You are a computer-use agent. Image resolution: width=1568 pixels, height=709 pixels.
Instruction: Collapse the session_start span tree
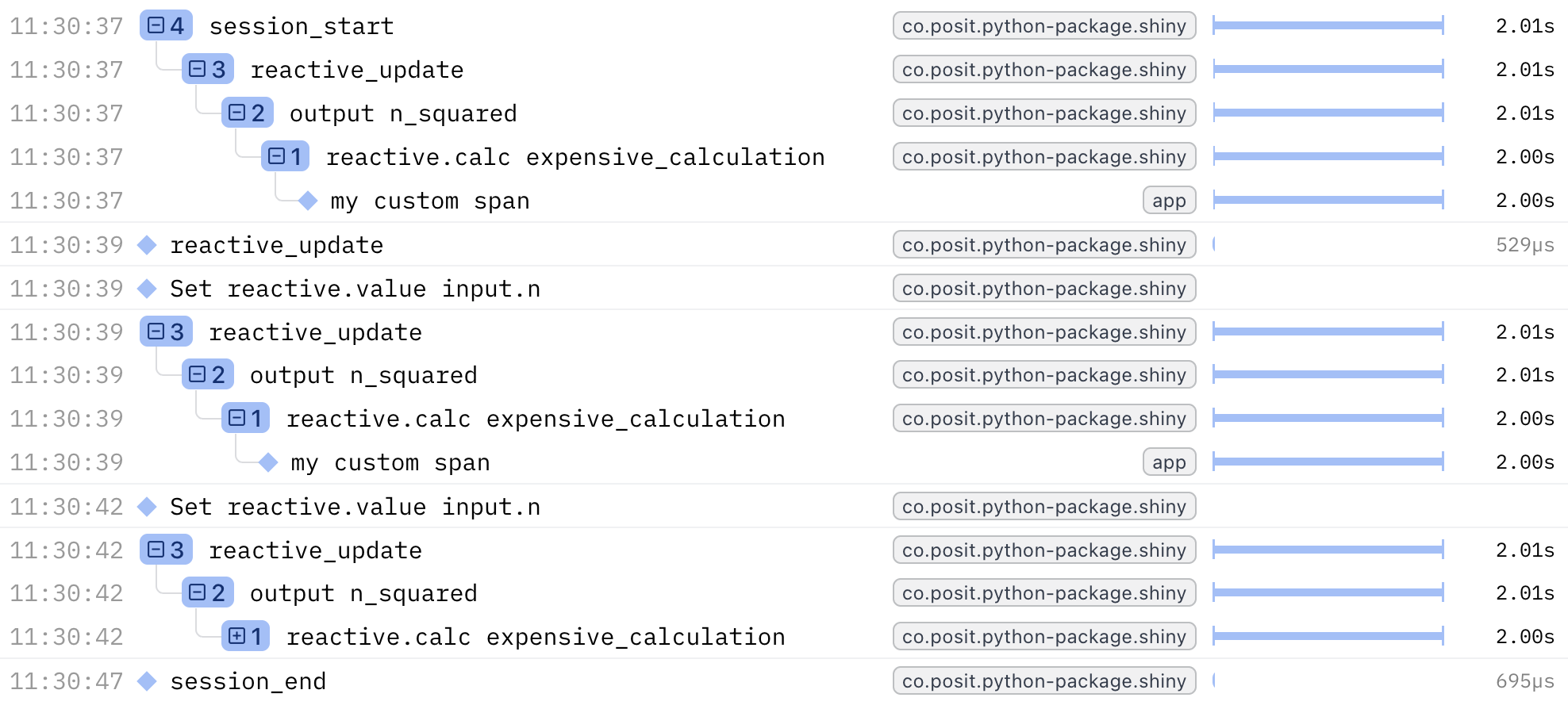pyautogui.click(x=157, y=26)
